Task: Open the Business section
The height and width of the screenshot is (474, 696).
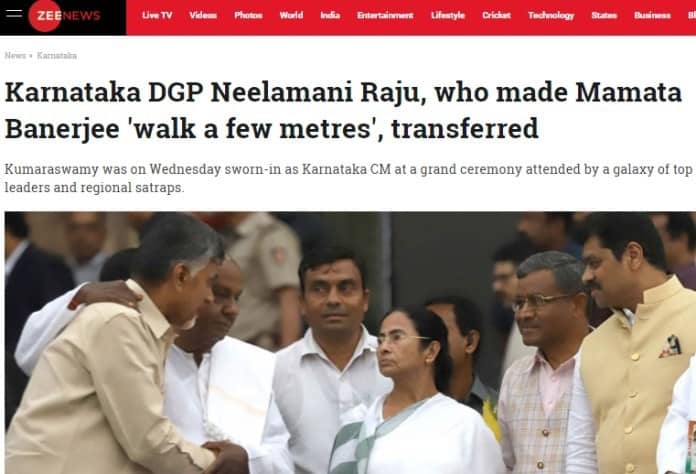Action: pos(652,16)
